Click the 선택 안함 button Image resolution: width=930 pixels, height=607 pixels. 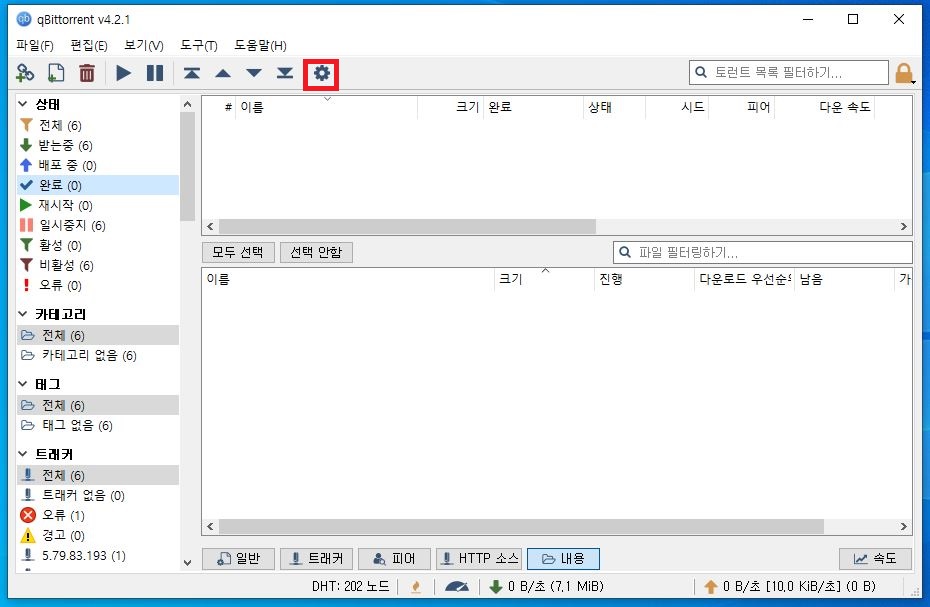316,252
